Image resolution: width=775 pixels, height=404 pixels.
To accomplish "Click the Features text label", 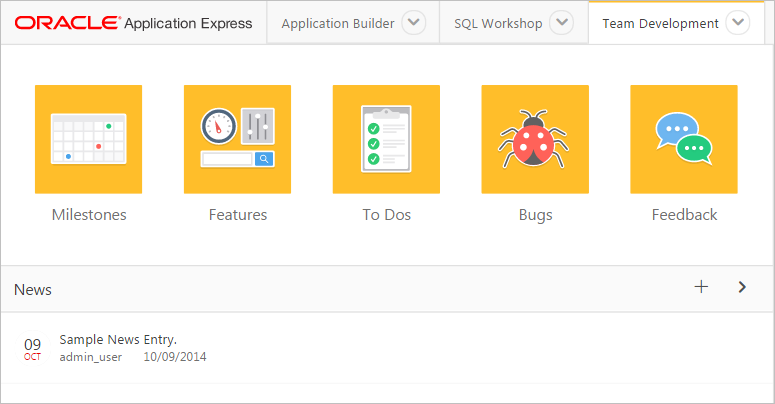I will 238,214.
